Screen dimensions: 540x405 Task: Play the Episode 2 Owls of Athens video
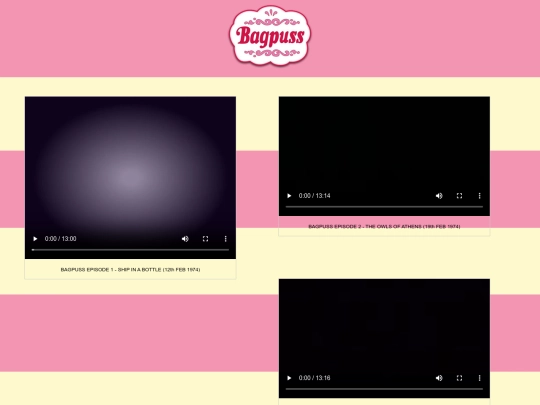point(289,196)
